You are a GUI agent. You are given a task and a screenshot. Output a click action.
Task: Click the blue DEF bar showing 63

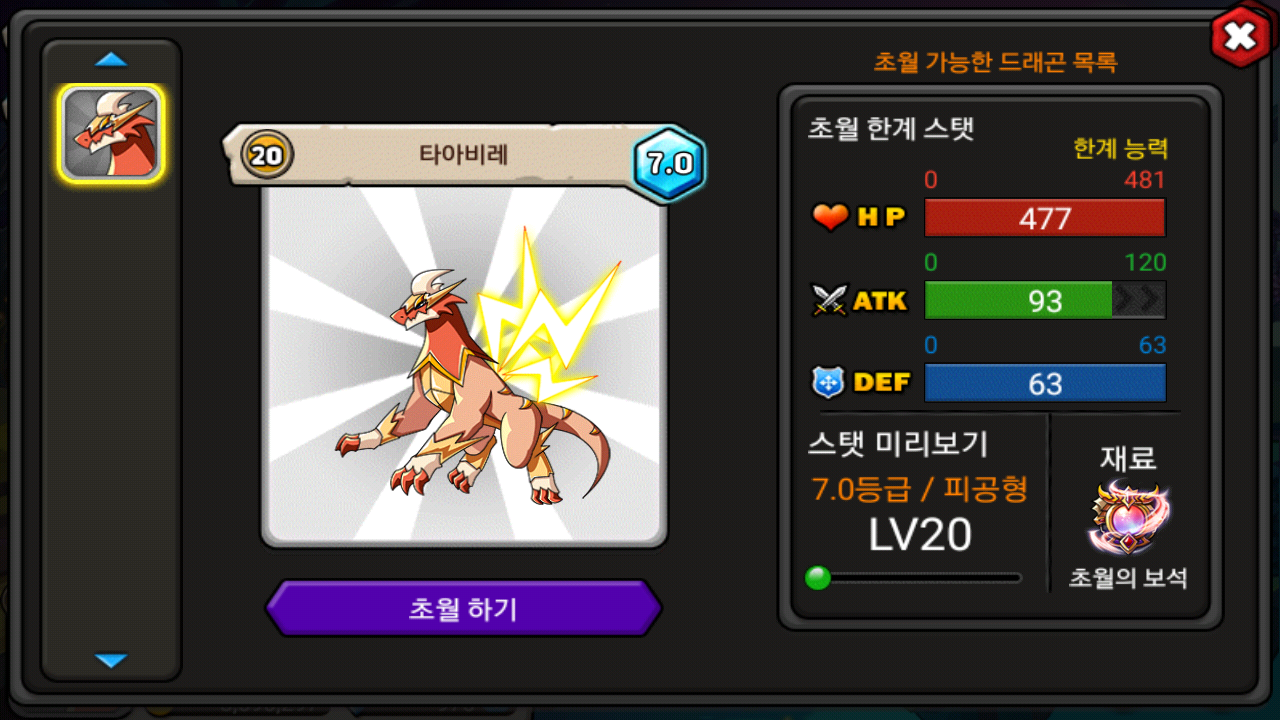(x=1045, y=383)
